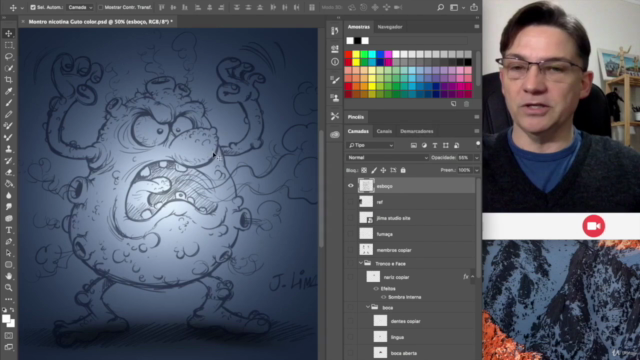Enable Mostrar Contr. Transf. checkbox

[x=100, y=7]
